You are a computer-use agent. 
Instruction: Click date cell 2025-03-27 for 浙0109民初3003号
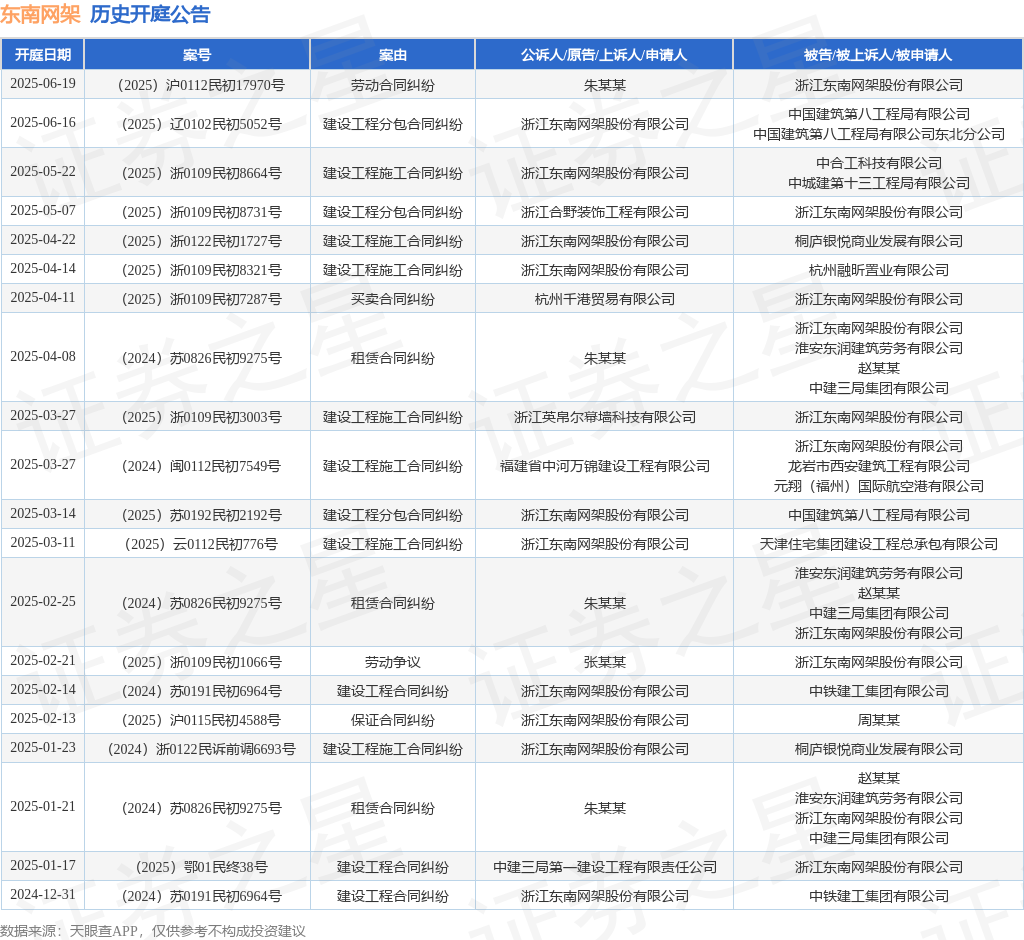[42, 415]
